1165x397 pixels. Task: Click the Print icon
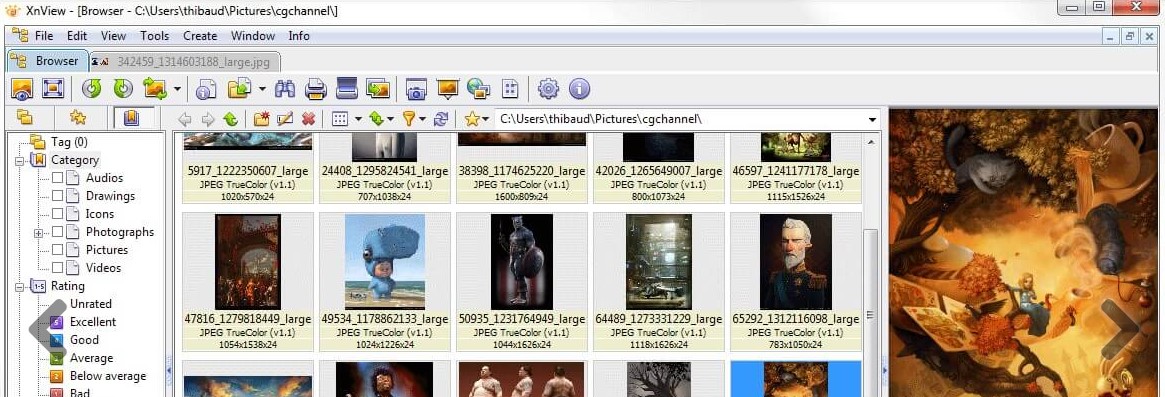[x=316, y=89]
